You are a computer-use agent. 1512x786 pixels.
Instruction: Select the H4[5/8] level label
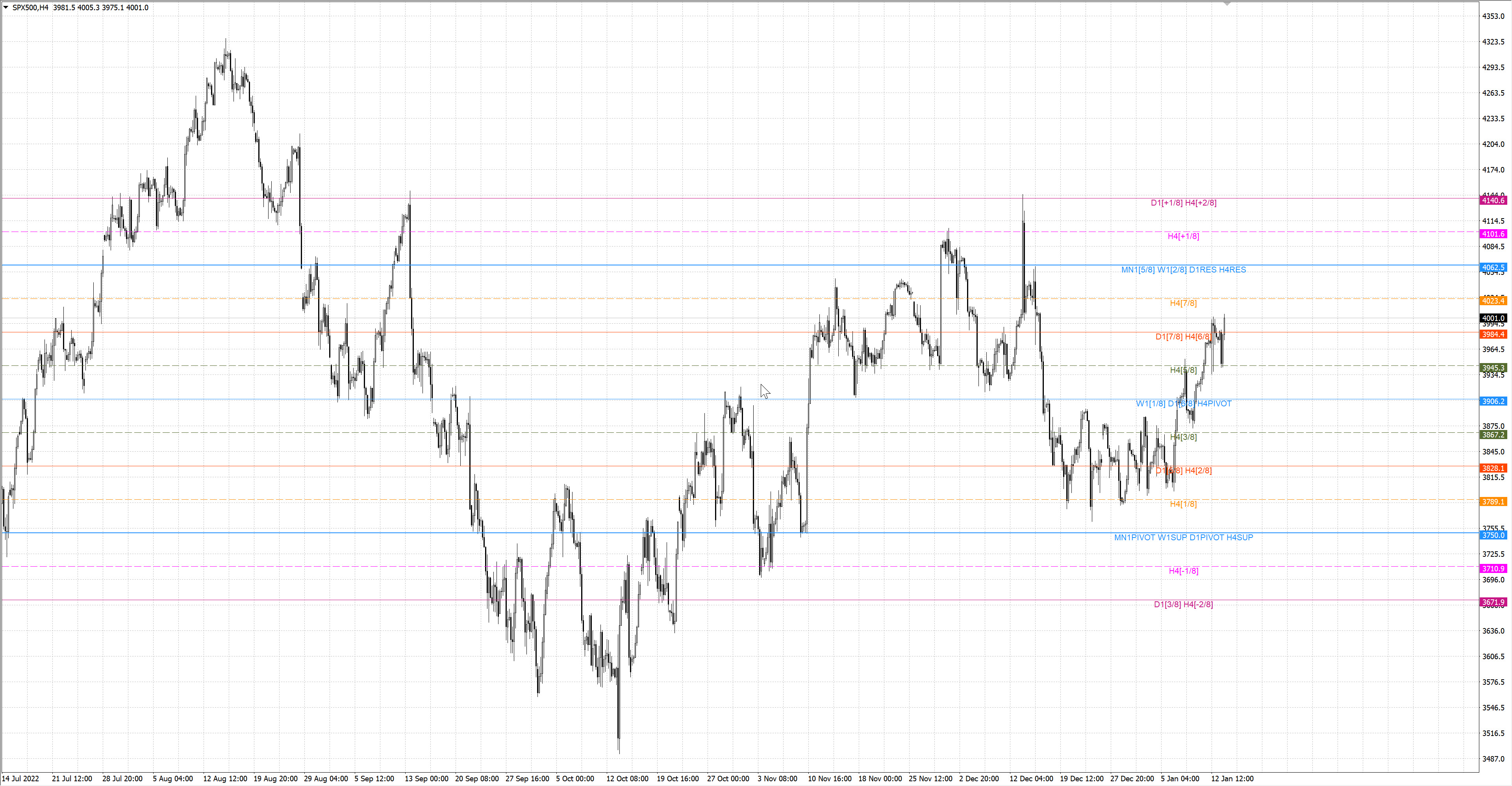tap(1183, 370)
